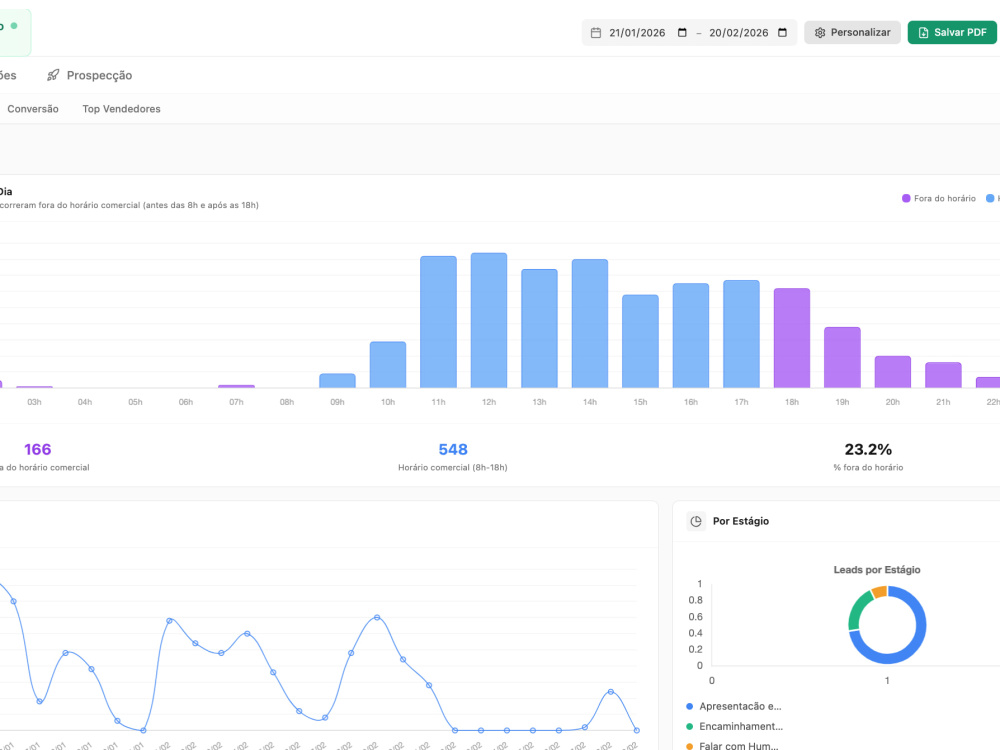This screenshot has height=750, width=1000.
Task: Open the Conversão sub-tab
Action: tap(33, 109)
